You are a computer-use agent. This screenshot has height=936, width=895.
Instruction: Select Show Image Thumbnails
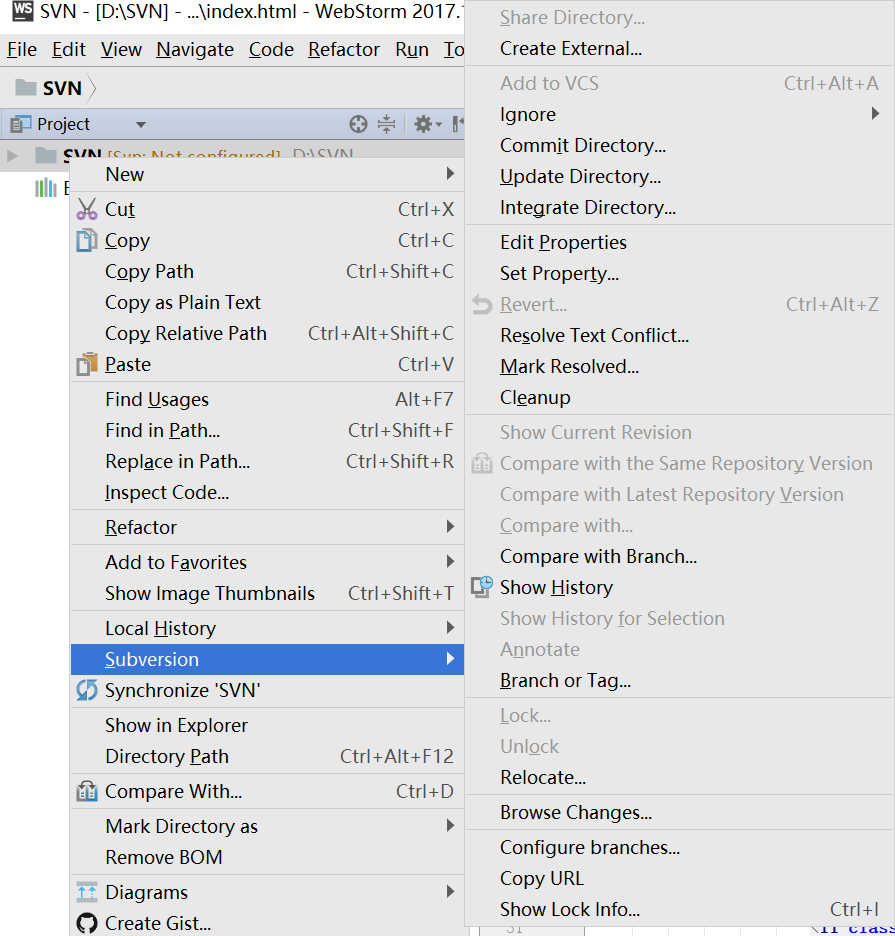pyautogui.click(x=267, y=593)
